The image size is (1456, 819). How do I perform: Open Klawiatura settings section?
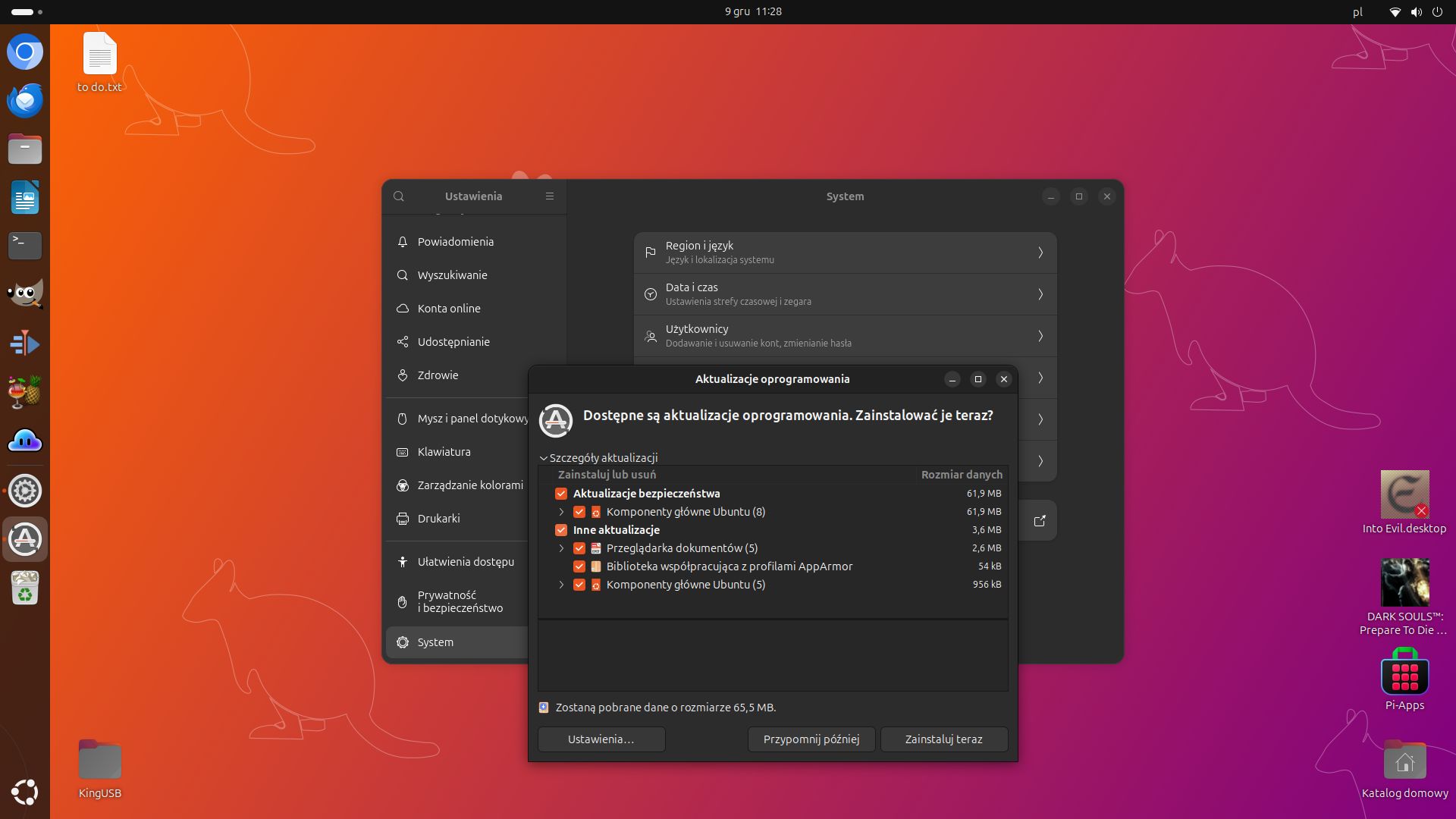click(444, 452)
